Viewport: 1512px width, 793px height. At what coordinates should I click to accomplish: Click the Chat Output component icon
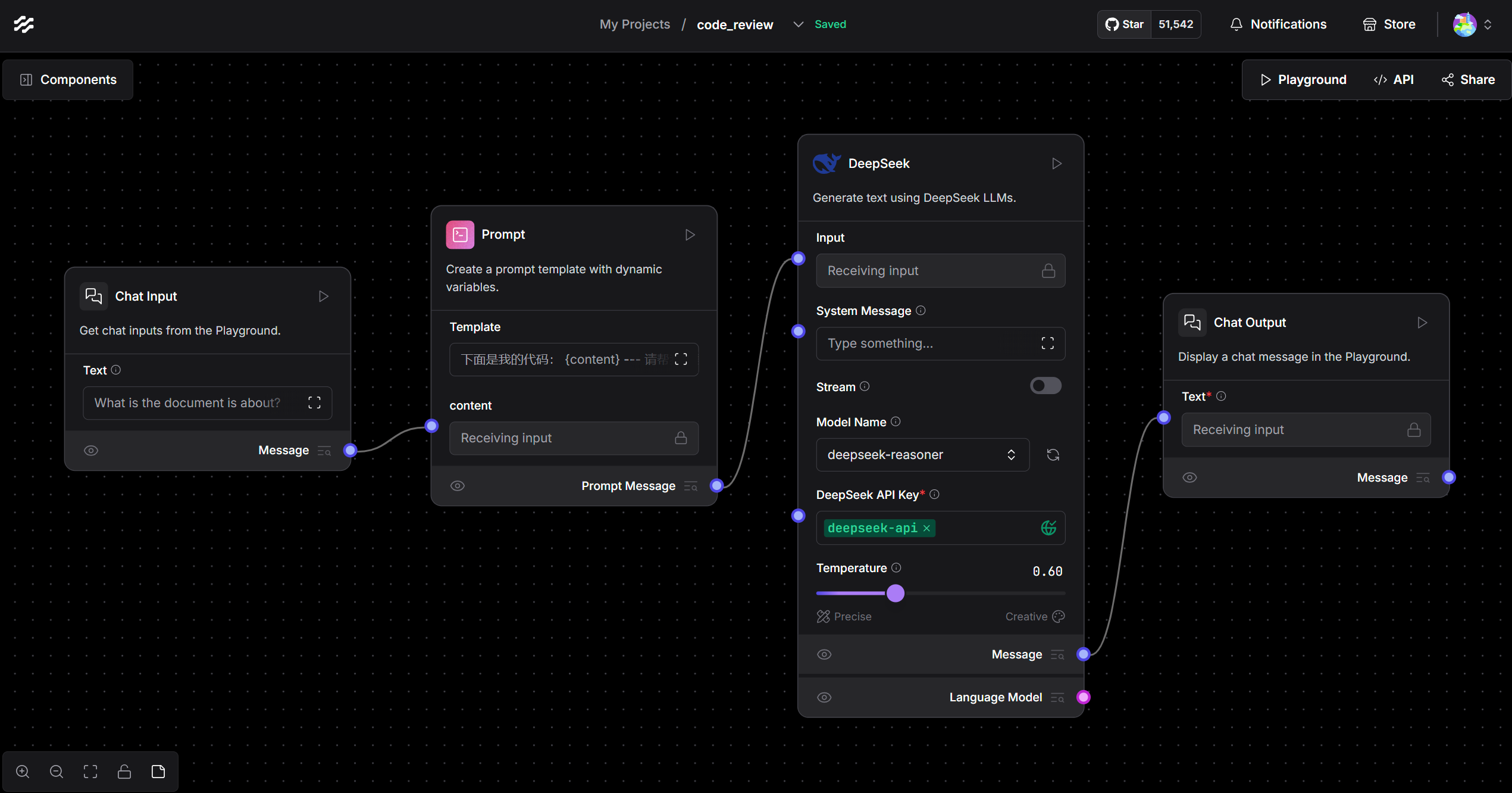1192,323
